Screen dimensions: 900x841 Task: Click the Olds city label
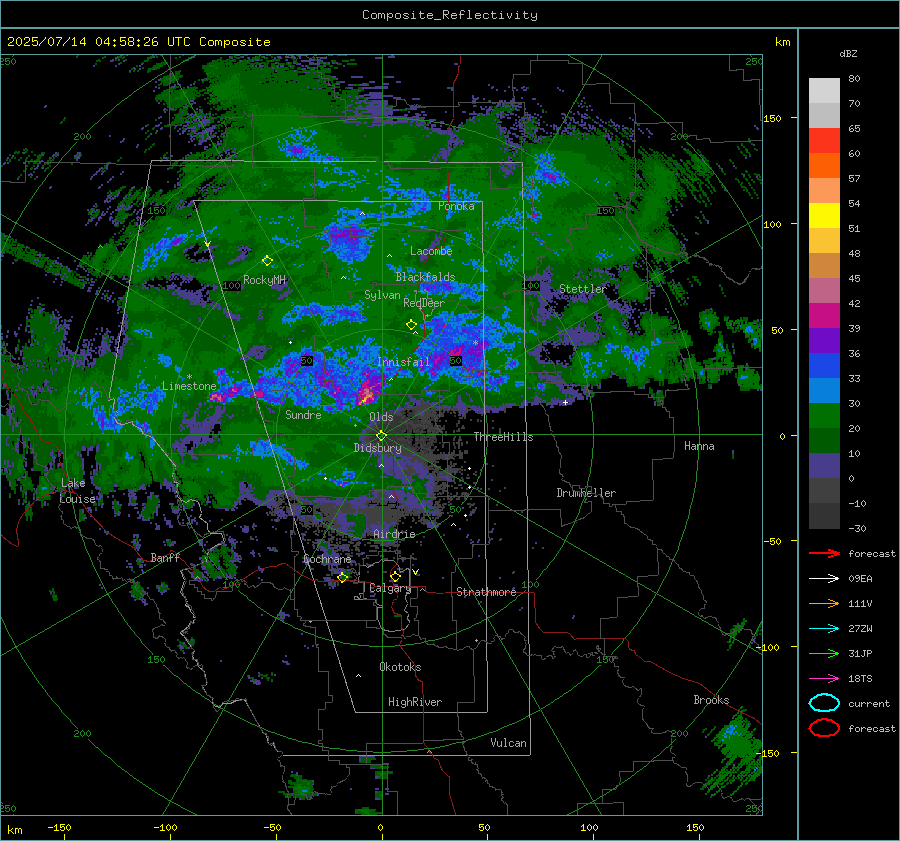(381, 417)
